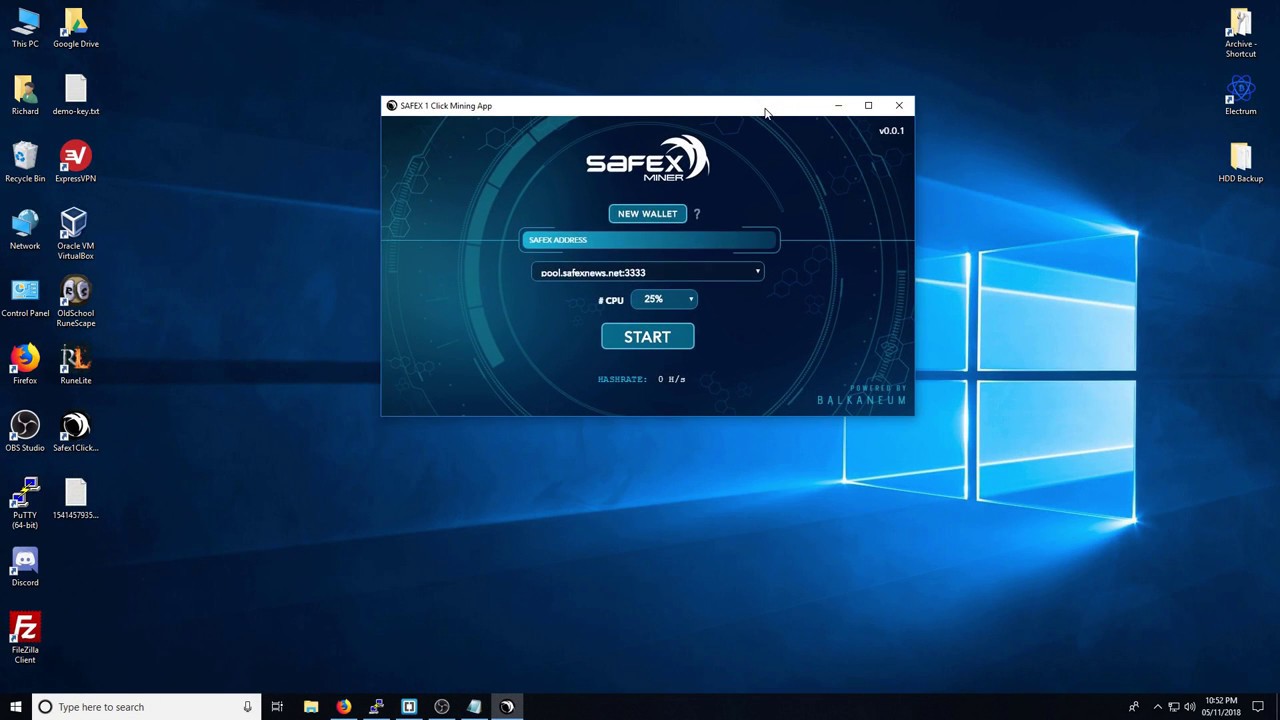Open the taskbar clock and calendar
Image resolution: width=1280 pixels, height=720 pixels.
click(x=1221, y=707)
